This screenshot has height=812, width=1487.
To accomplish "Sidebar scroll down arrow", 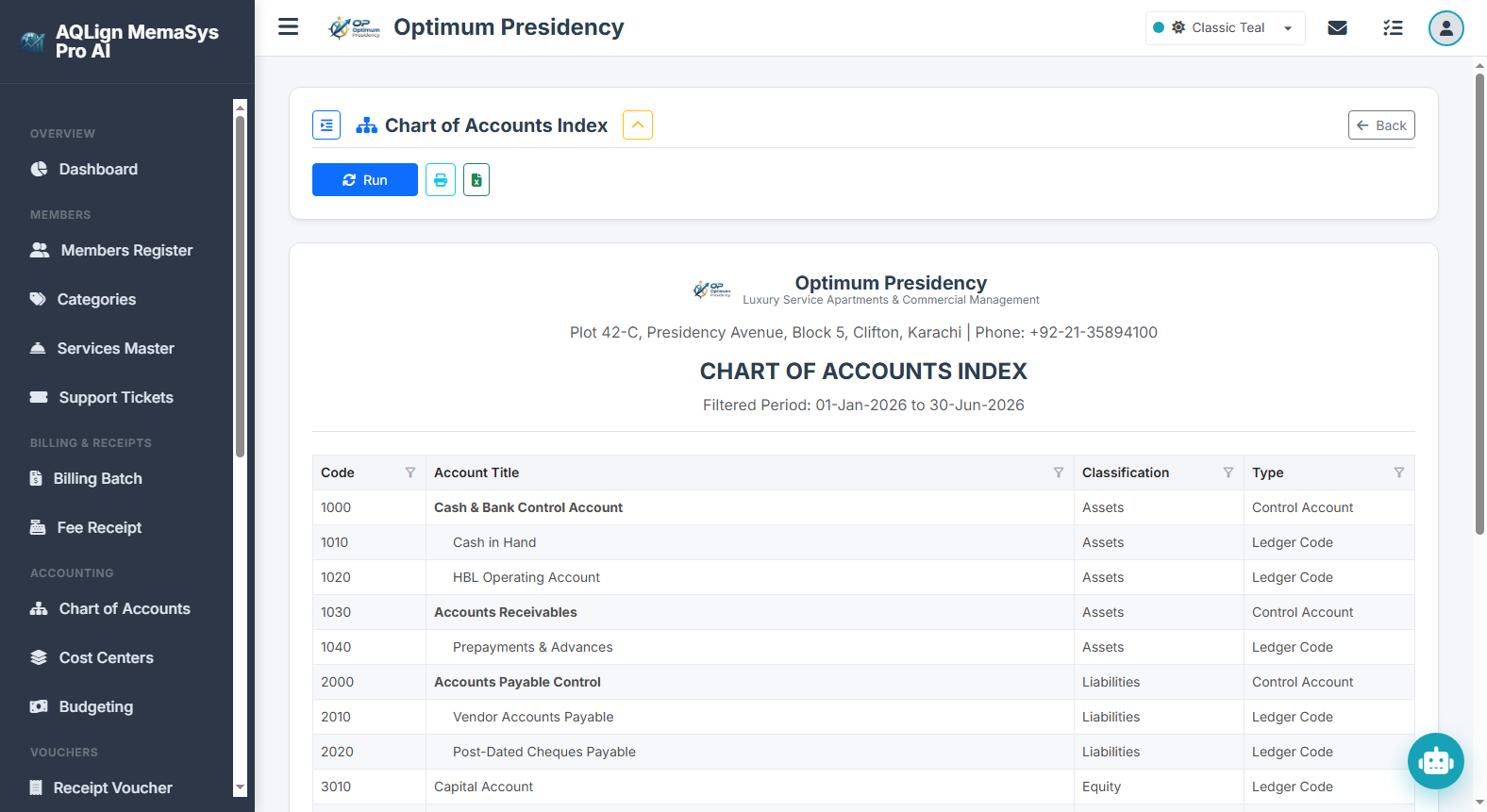I will (x=240, y=787).
